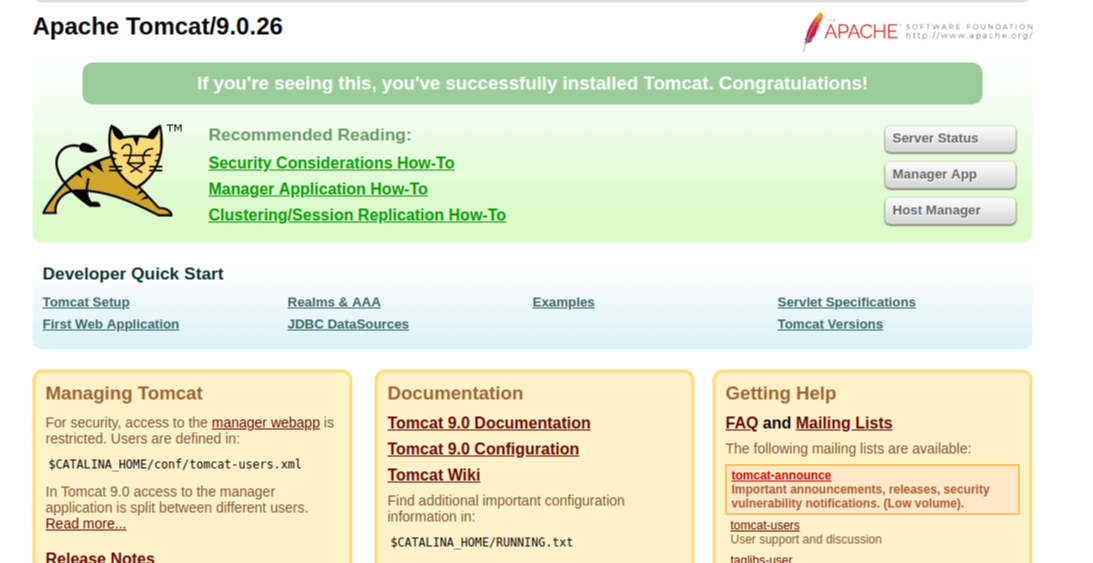Open Tomcat 9.0 Configuration
The image size is (1093, 563).
click(483, 449)
